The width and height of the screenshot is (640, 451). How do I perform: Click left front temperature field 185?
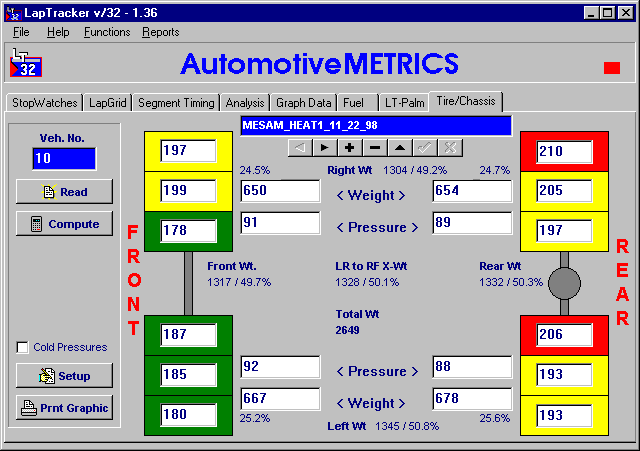pyautogui.click(x=188, y=375)
